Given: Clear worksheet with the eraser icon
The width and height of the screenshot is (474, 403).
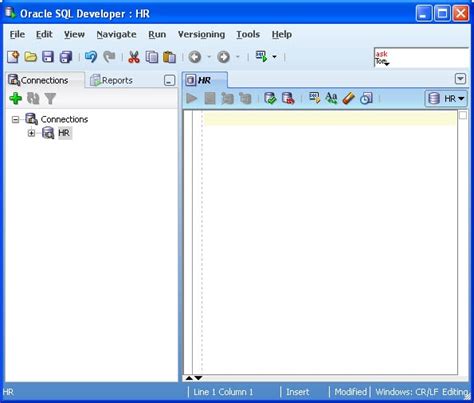Looking at the screenshot, I should click(348, 98).
